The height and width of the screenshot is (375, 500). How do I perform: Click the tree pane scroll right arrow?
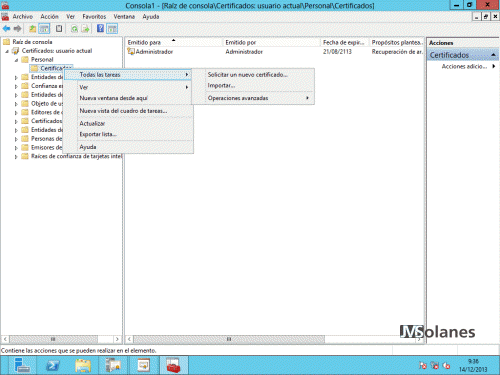coord(117,339)
